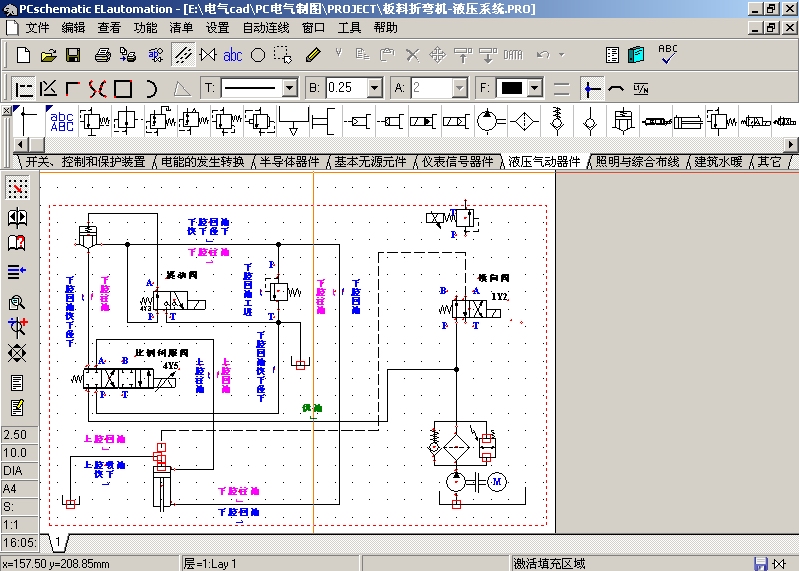Screen dimensions: 799x571
Task: Select right-angled line type
Action: [72, 89]
